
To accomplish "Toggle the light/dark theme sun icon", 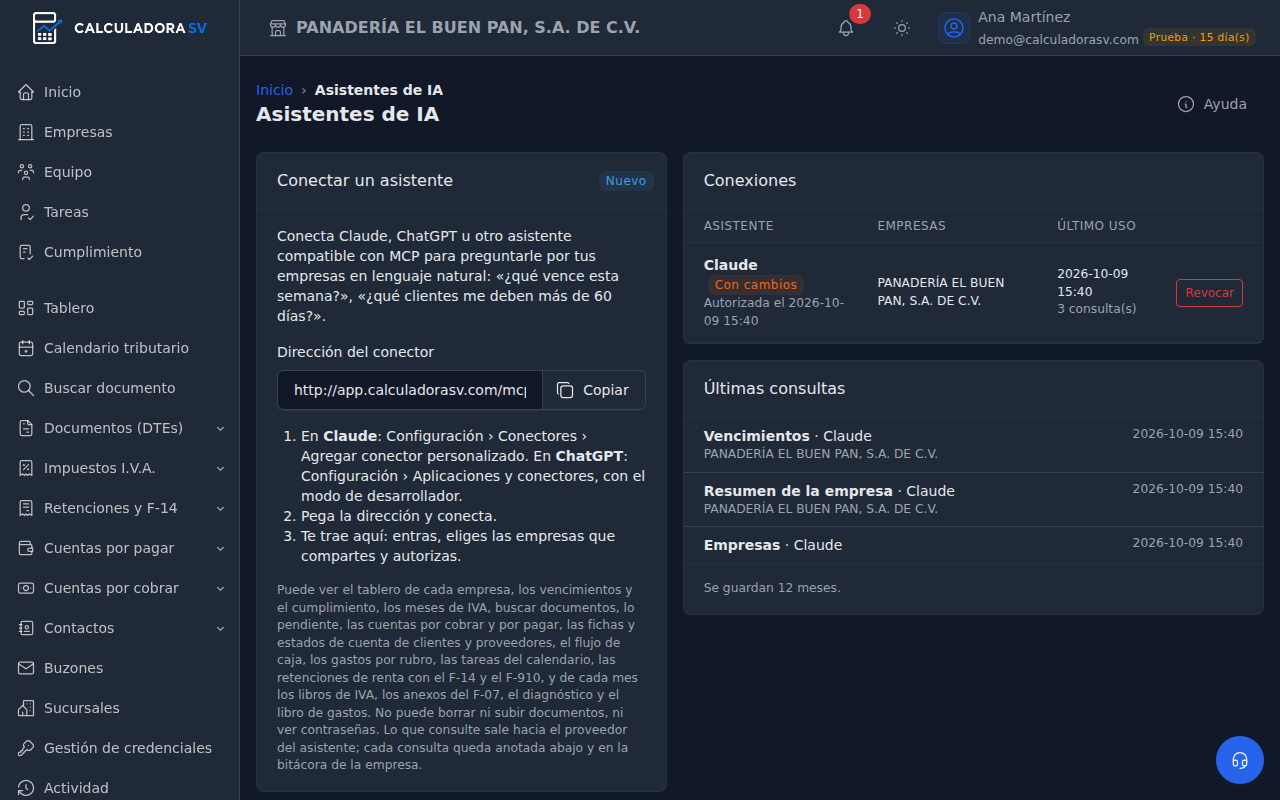I will [902, 28].
